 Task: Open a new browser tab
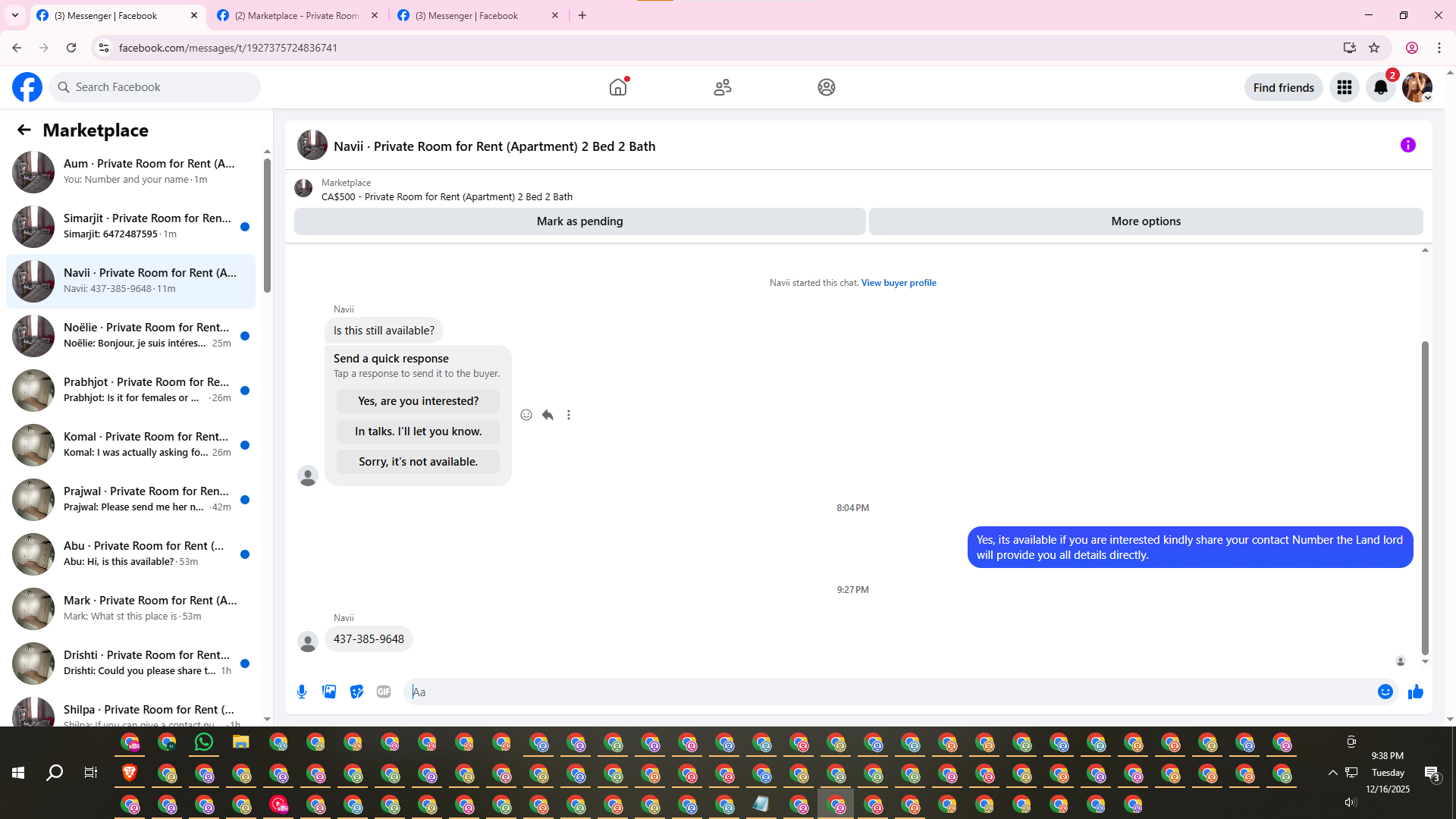tap(582, 15)
